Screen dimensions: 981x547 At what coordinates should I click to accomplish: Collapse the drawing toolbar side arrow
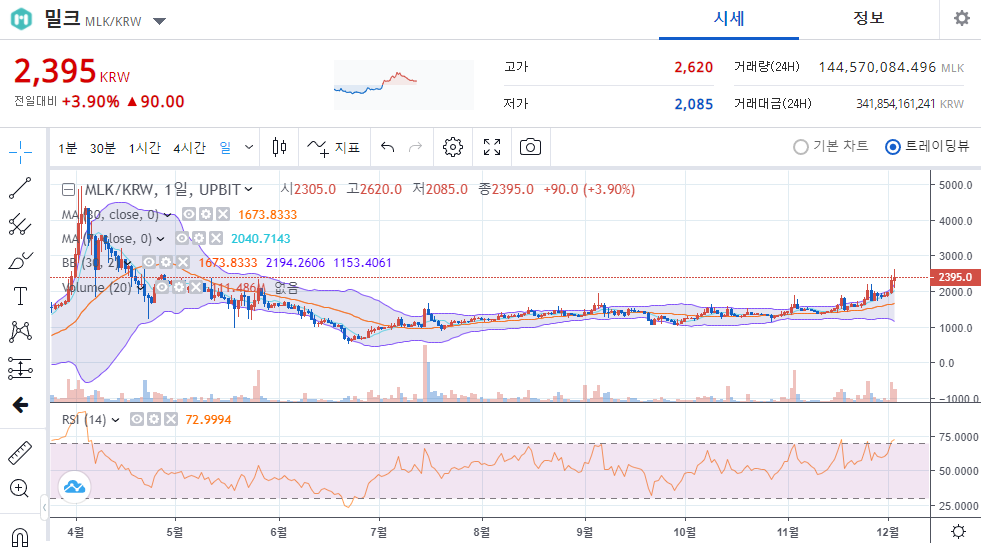[44, 507]
